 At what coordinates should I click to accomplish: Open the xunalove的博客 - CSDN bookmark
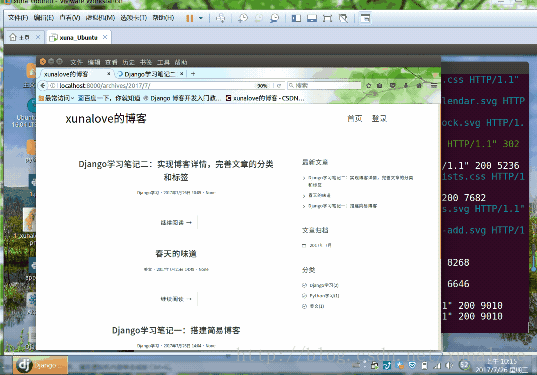click(x=265, y=98)
